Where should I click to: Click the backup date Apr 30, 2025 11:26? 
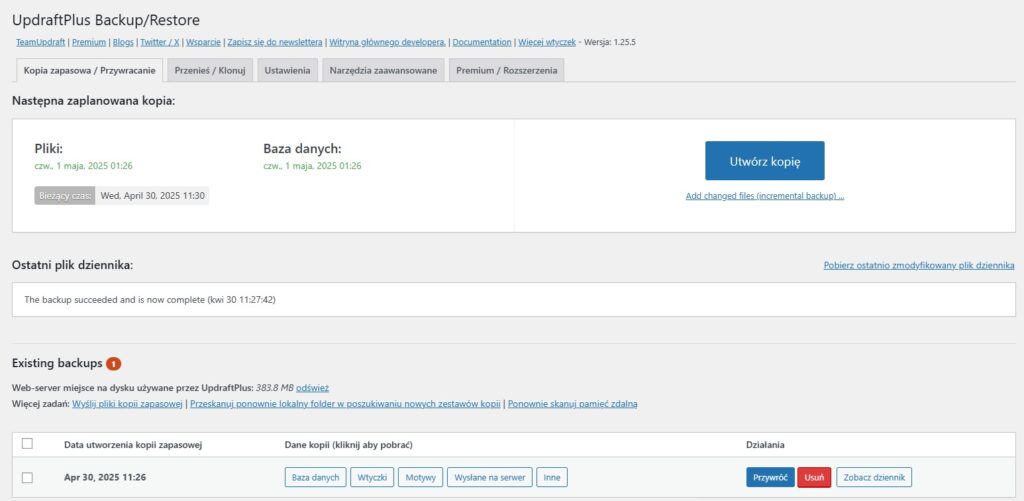tap(104, 477)
